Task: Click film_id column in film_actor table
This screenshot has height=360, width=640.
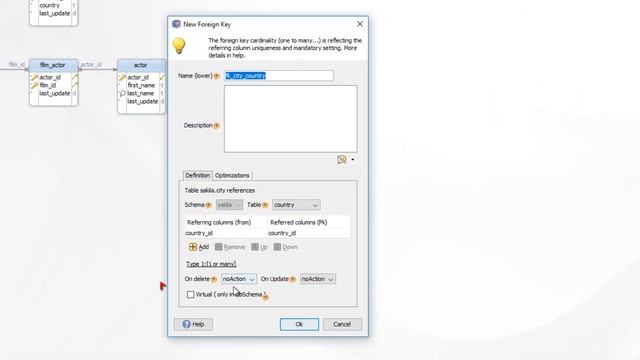Action: click(x=48, y=85)
